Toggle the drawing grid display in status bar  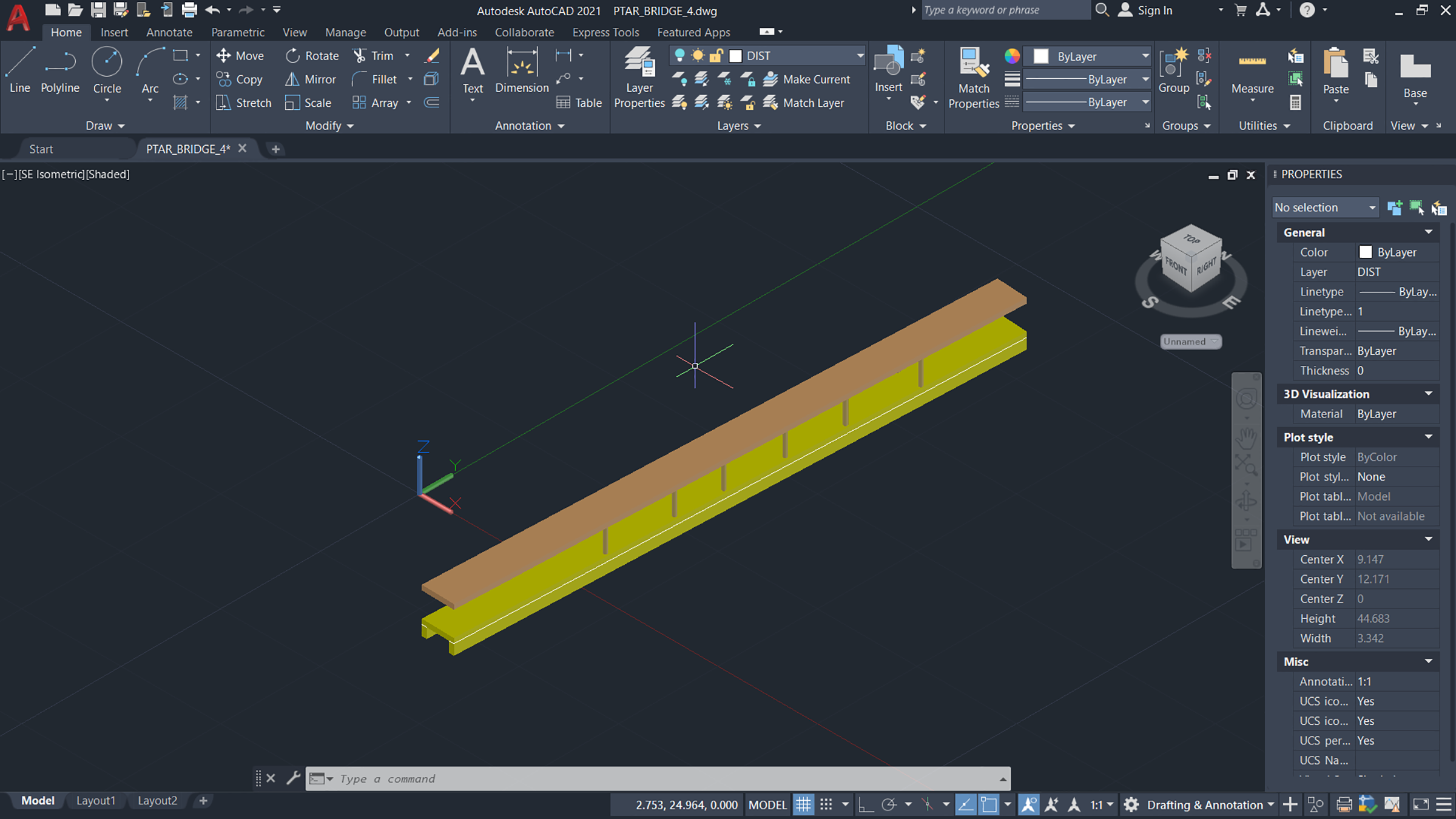click(x=803, y=804)
